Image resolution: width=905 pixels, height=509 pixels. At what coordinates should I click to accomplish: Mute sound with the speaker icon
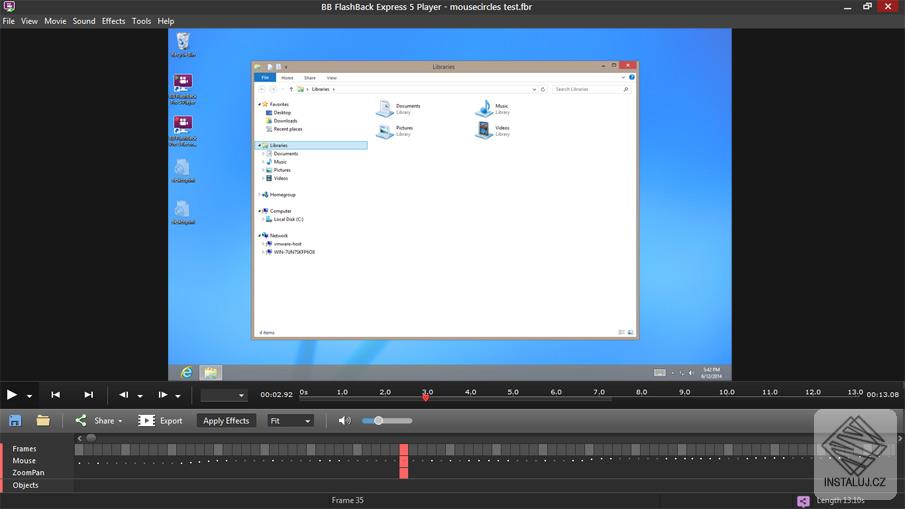pos(345,421)
